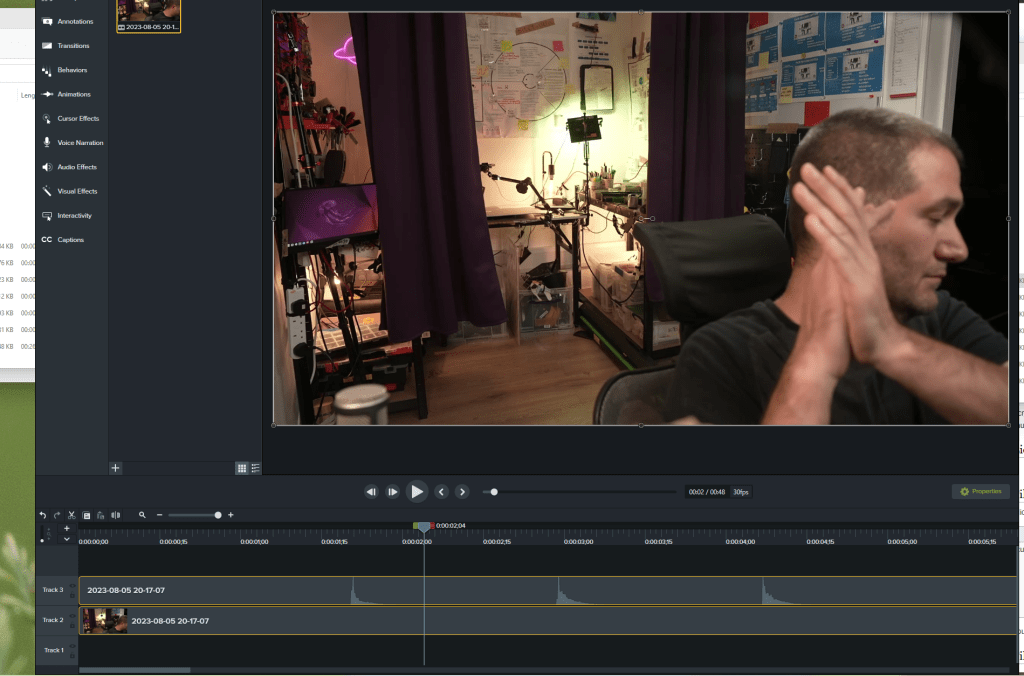Redo the last timeline action
The image size is (1024, 676).
(57, 515)
